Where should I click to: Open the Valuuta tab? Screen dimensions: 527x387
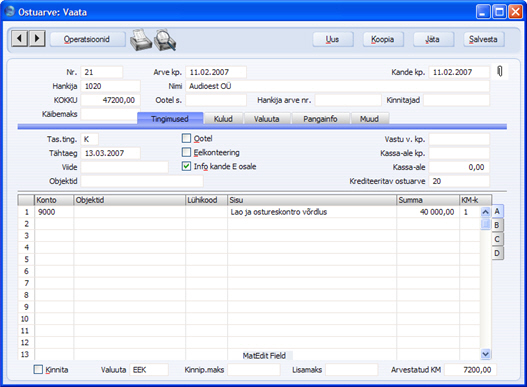(267, 119)
